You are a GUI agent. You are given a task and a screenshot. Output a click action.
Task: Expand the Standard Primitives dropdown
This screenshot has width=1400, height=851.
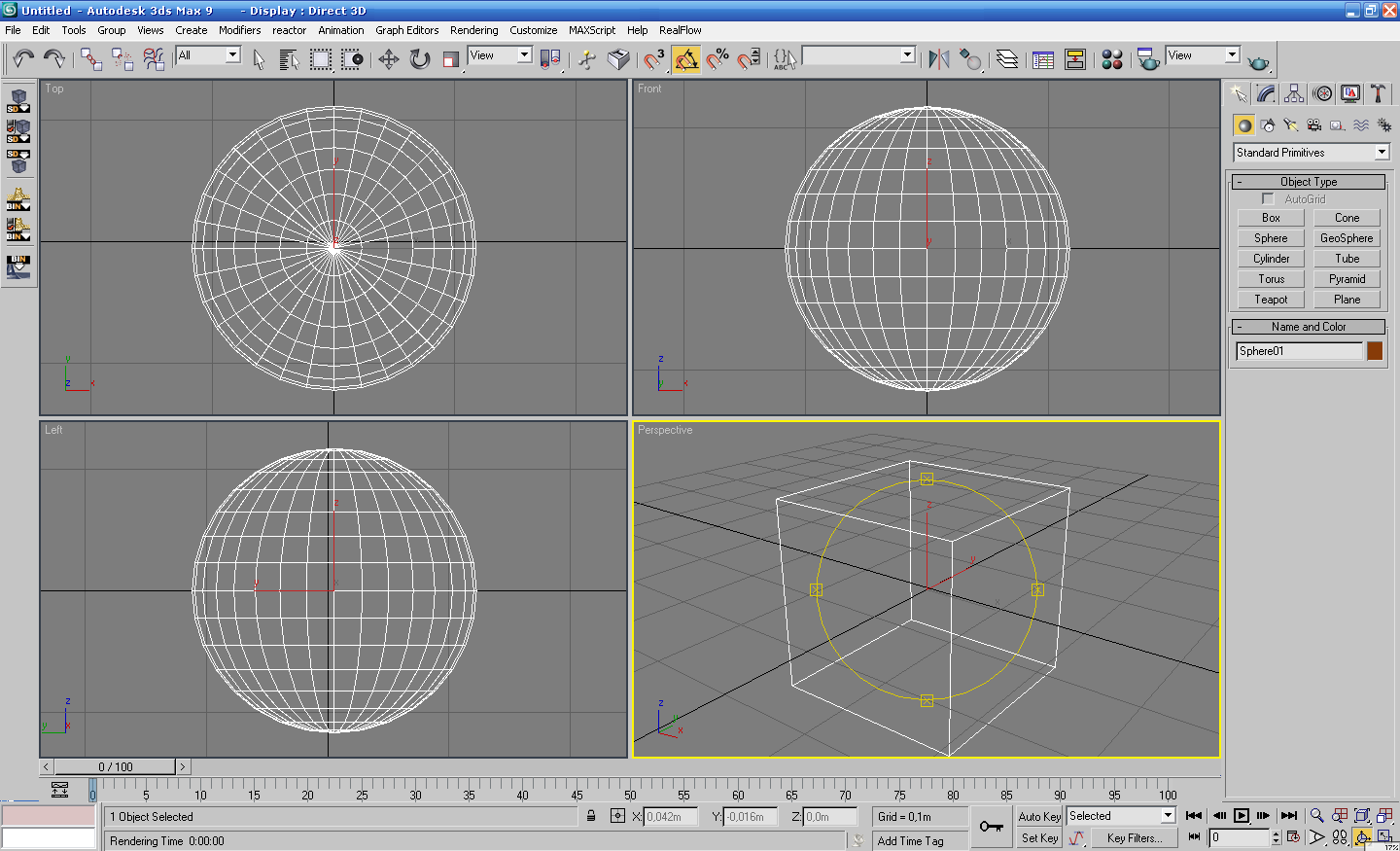(x=1382, y=153)
